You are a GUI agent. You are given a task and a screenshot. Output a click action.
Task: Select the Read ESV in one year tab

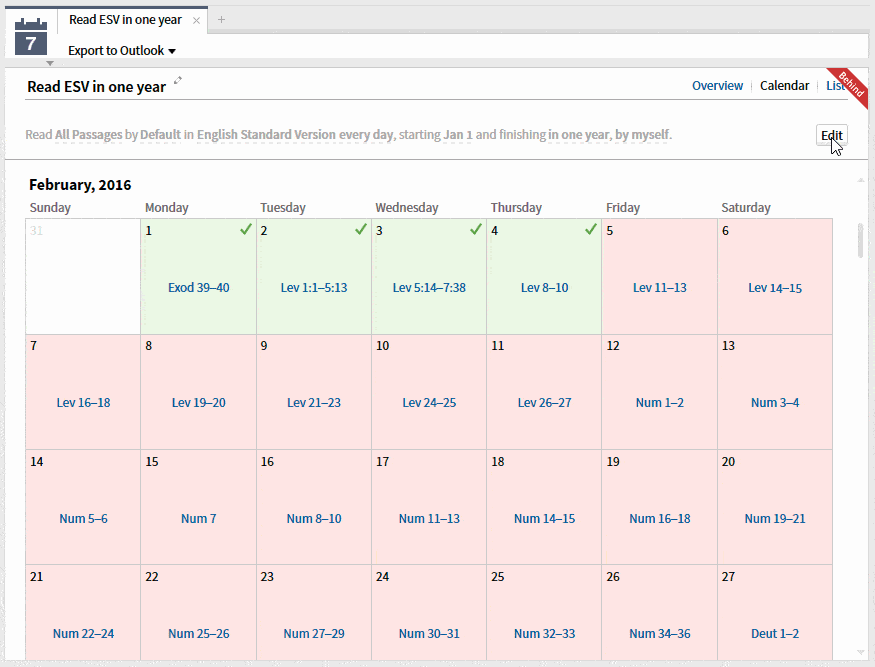[126, 20]
